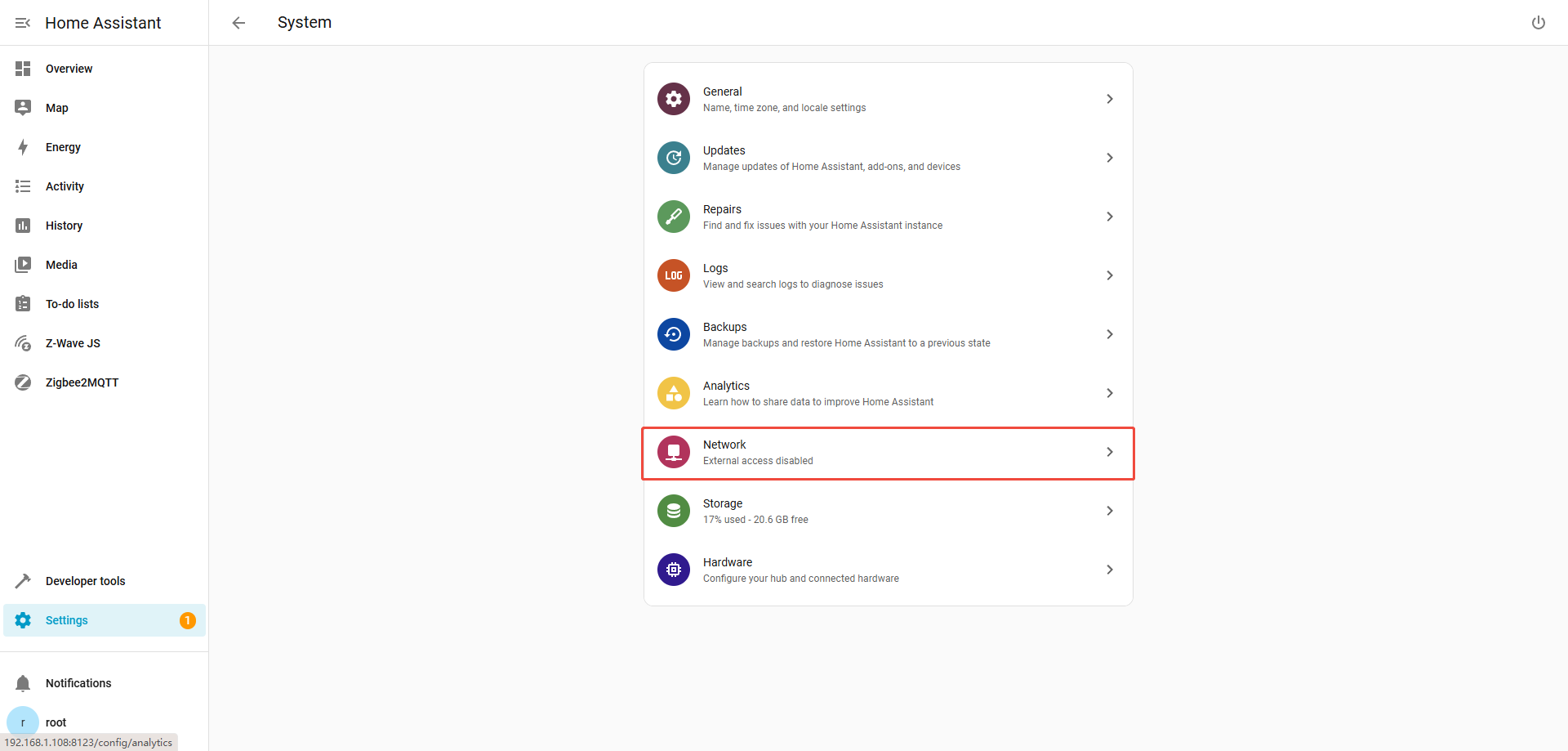Open General using its chevron arrow
Image resolution: width=1568 pixels, height=751 pixels.
(x=1109, y=99)
